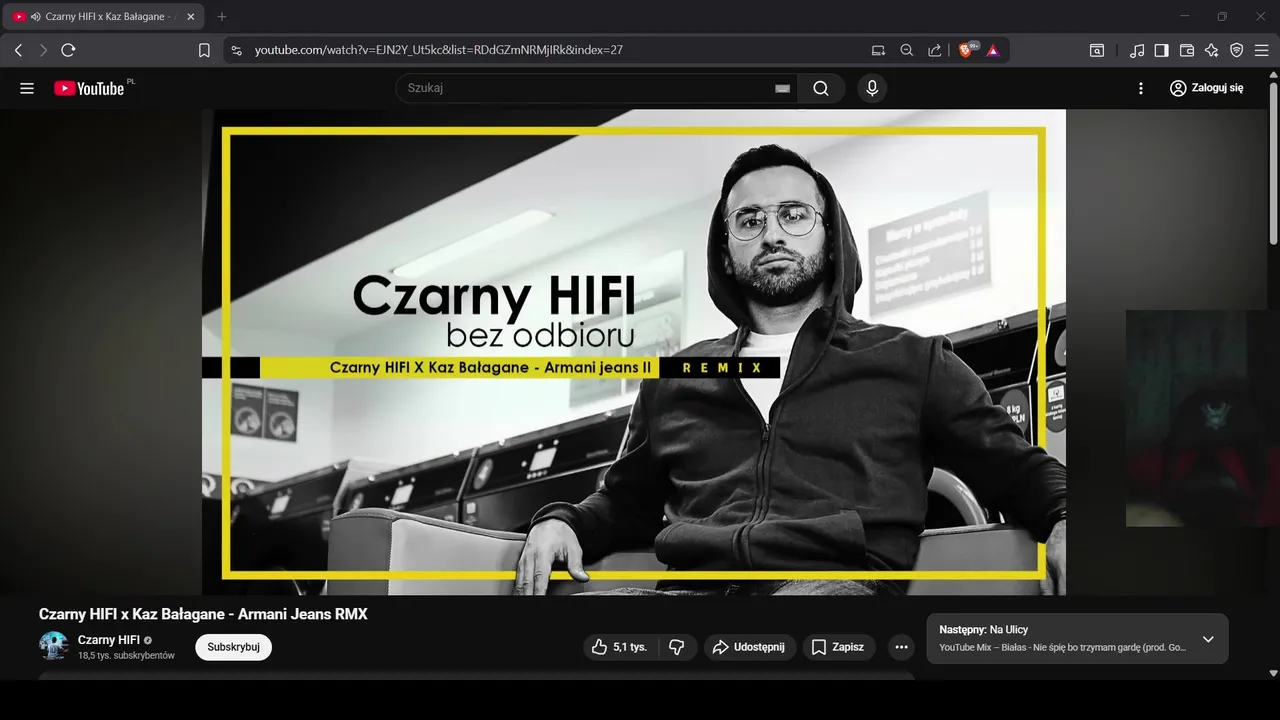The height and width of the screenshot is (720, 1280).
Task: Bookmark this page with the bookmark icon
Action: point(204,50)
